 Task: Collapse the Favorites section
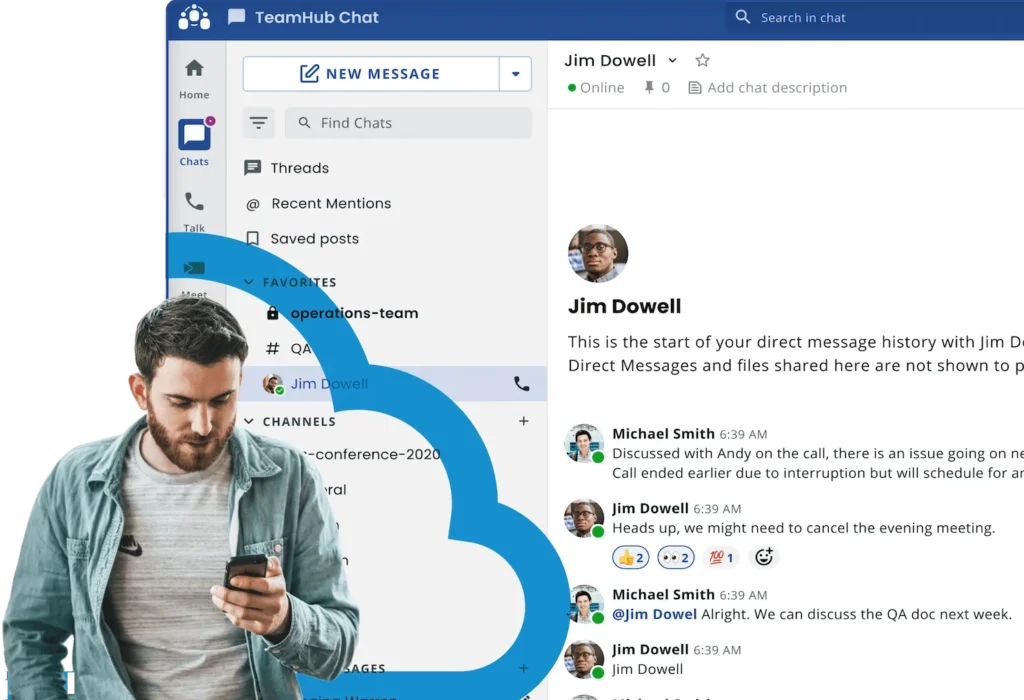pyautogui.click(x=249, y=283)
